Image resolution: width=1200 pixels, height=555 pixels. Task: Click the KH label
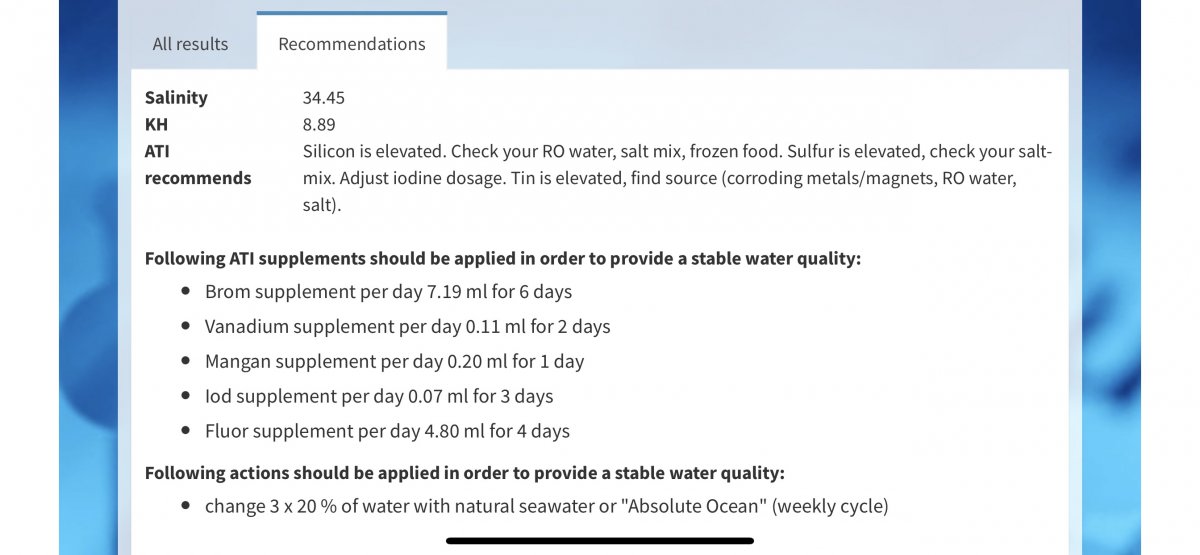(x=156, y=124)
